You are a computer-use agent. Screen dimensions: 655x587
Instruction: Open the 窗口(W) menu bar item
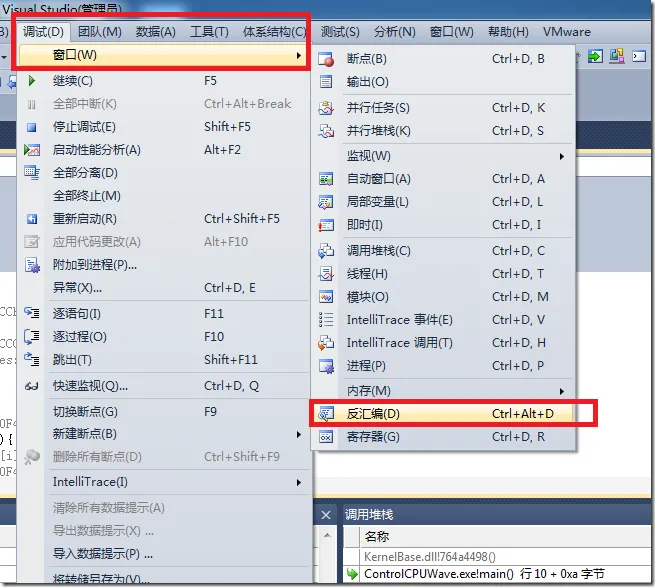pos(452,32)
